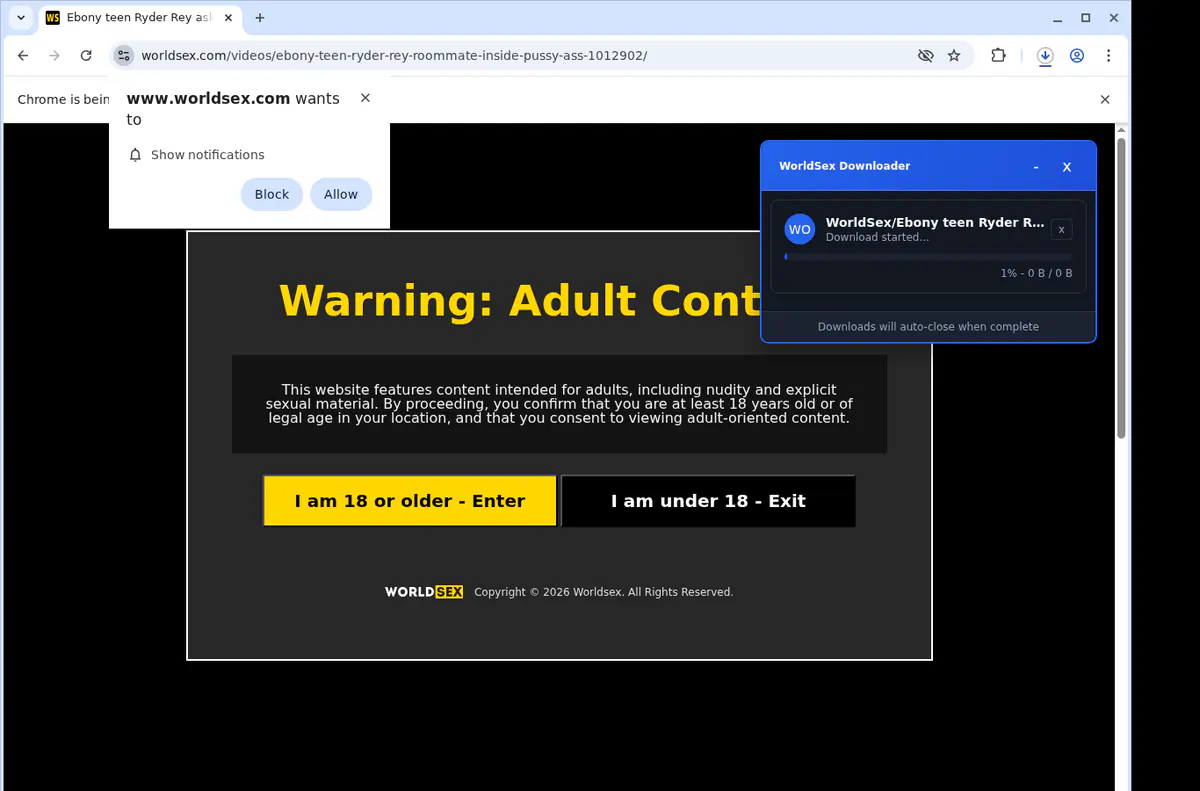Open Chrome downloads icon in toolbar
This screenshot has width=1200, height=791.
click(x=1045, y=56)
